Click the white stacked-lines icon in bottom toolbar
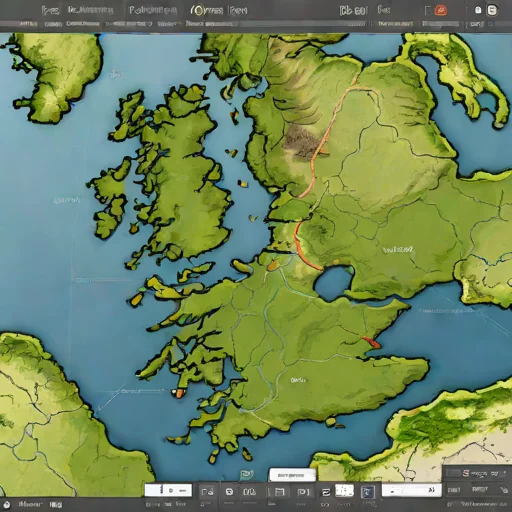 pos(326,492)
